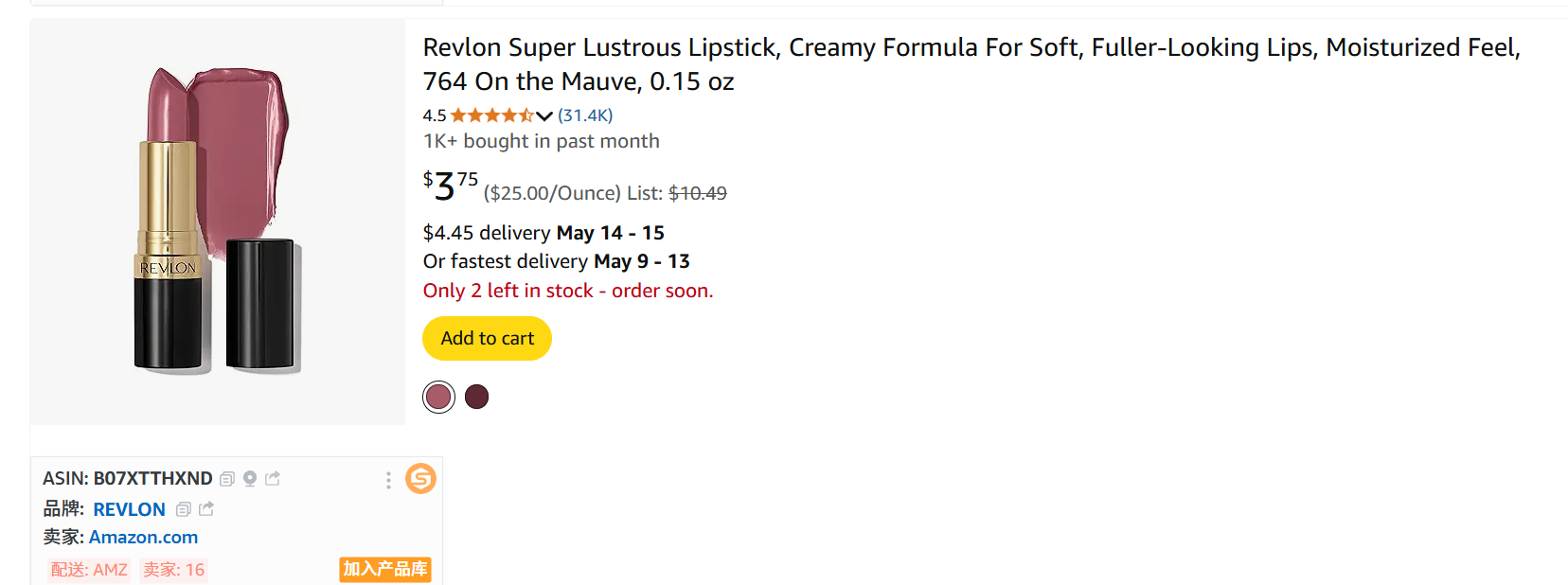Open the 31.4K reviews link
This screenshot has width=1568, height=585.
tap(585, 115)
